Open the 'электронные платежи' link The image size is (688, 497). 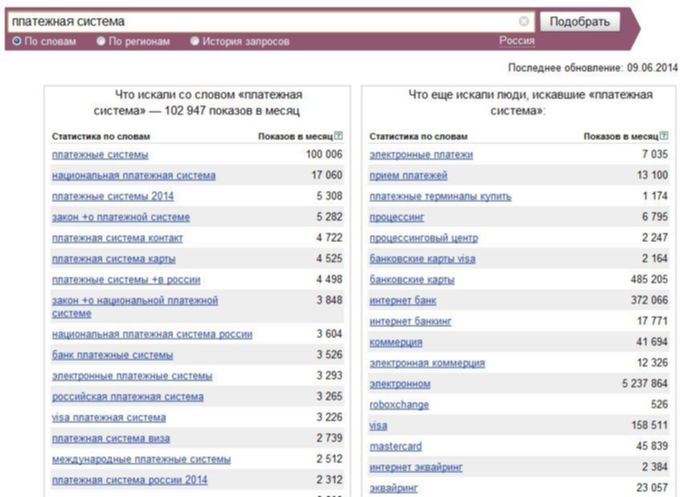[421, 155]
